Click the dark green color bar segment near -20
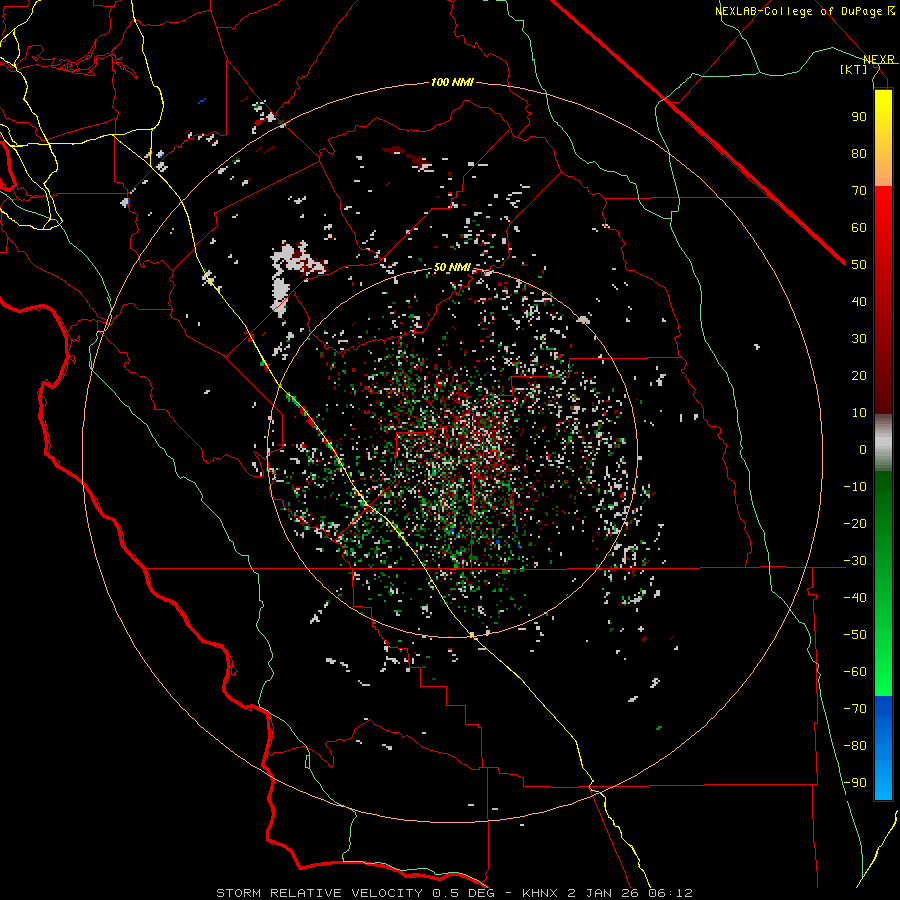The height and width of the screenshot is (900, 900). pyautogui.click(x=883, y=517)
